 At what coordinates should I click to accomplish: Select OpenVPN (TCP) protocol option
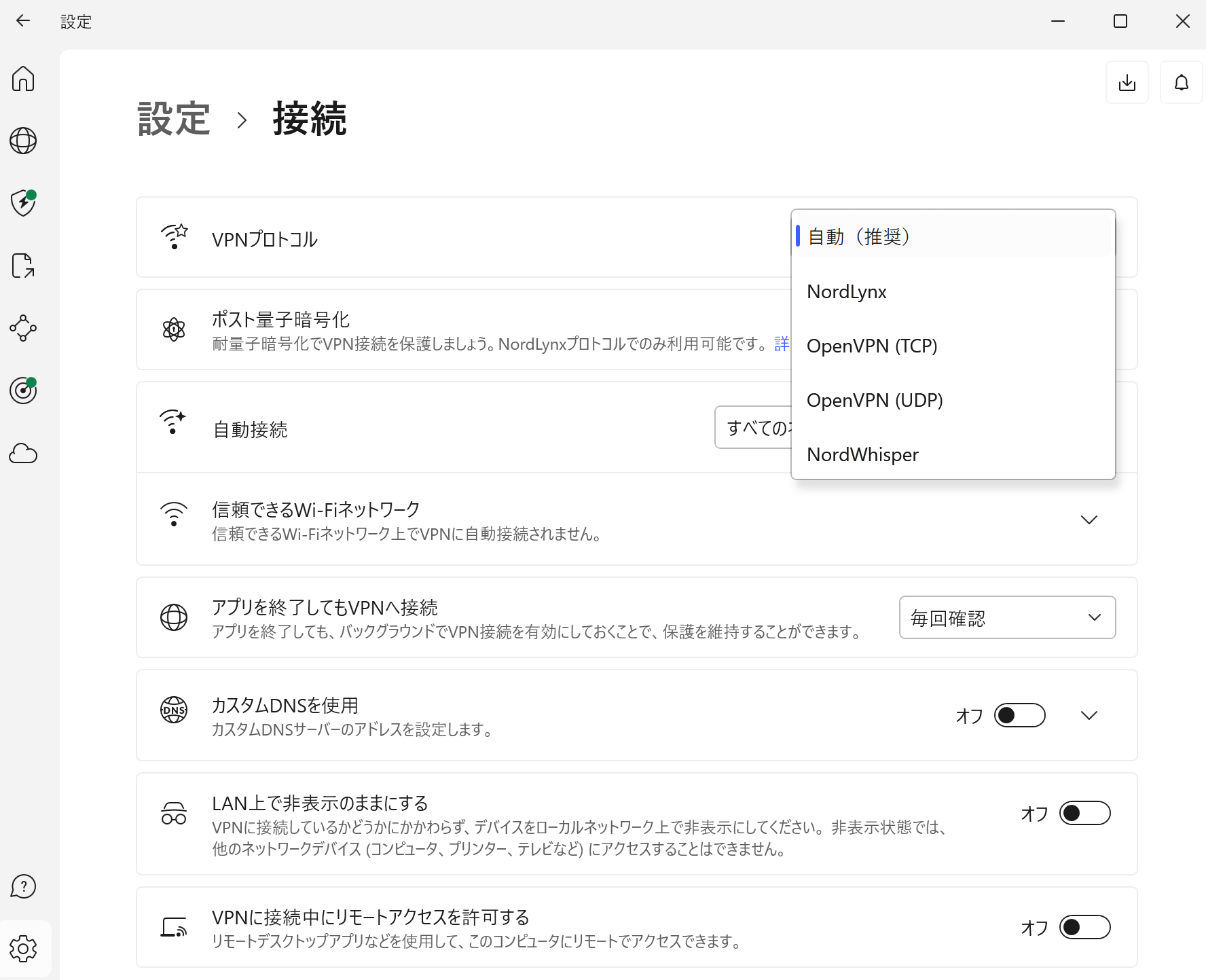pyautogui.click(x=953, y=346)
